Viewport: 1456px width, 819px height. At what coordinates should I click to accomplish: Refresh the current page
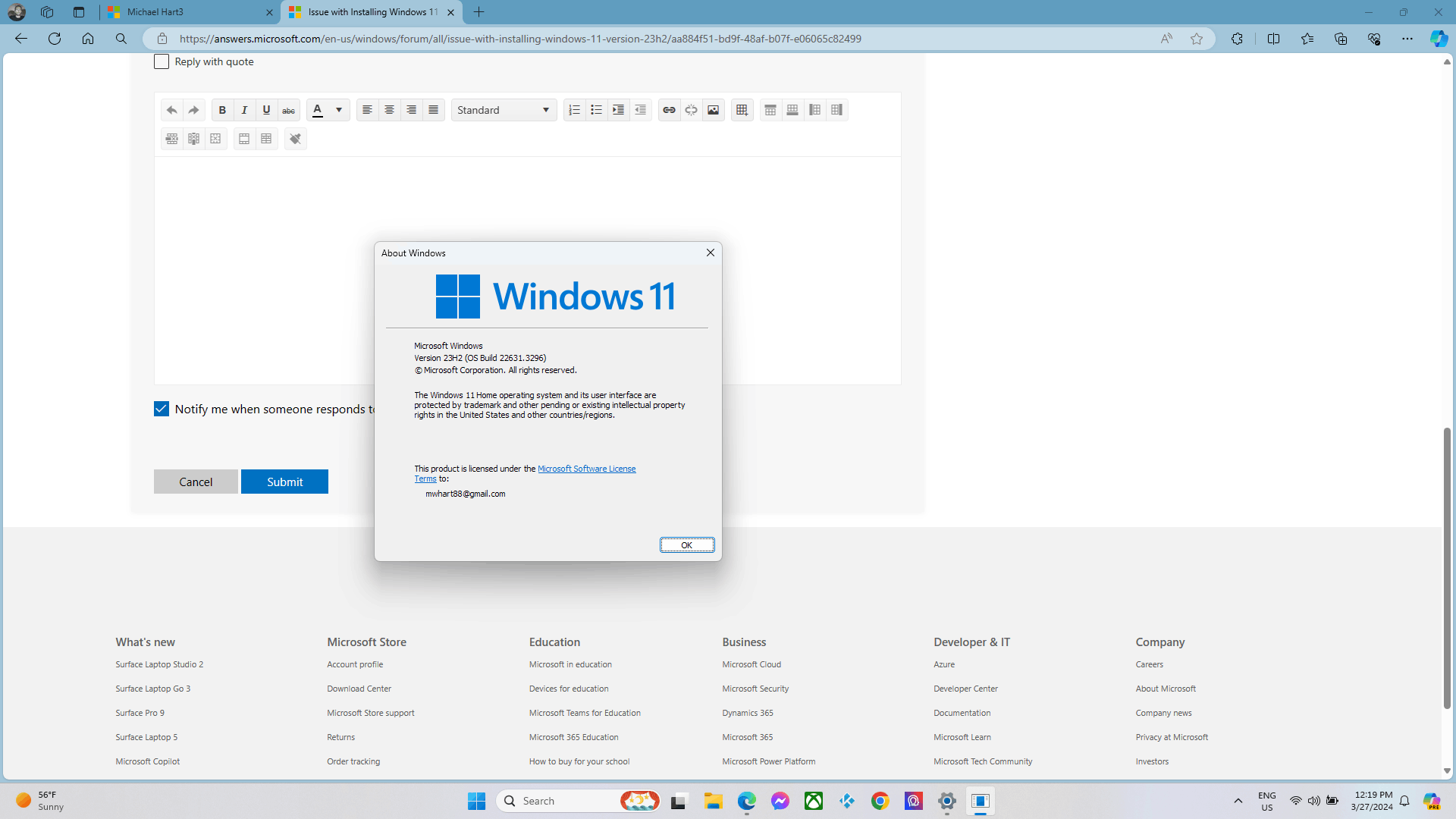point(55,39)
